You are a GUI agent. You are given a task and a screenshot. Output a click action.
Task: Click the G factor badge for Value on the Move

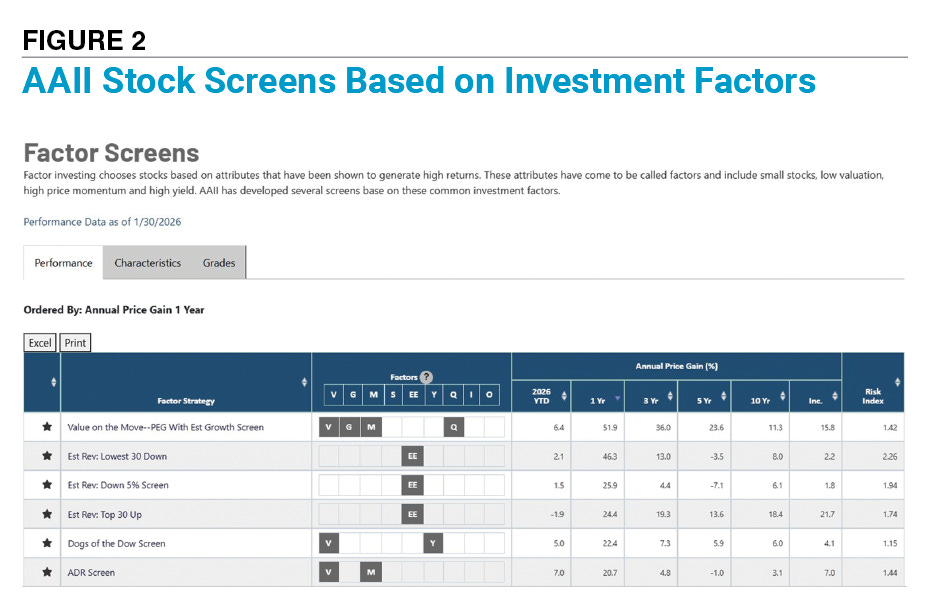pyautogui.click(x=350, y=426)
